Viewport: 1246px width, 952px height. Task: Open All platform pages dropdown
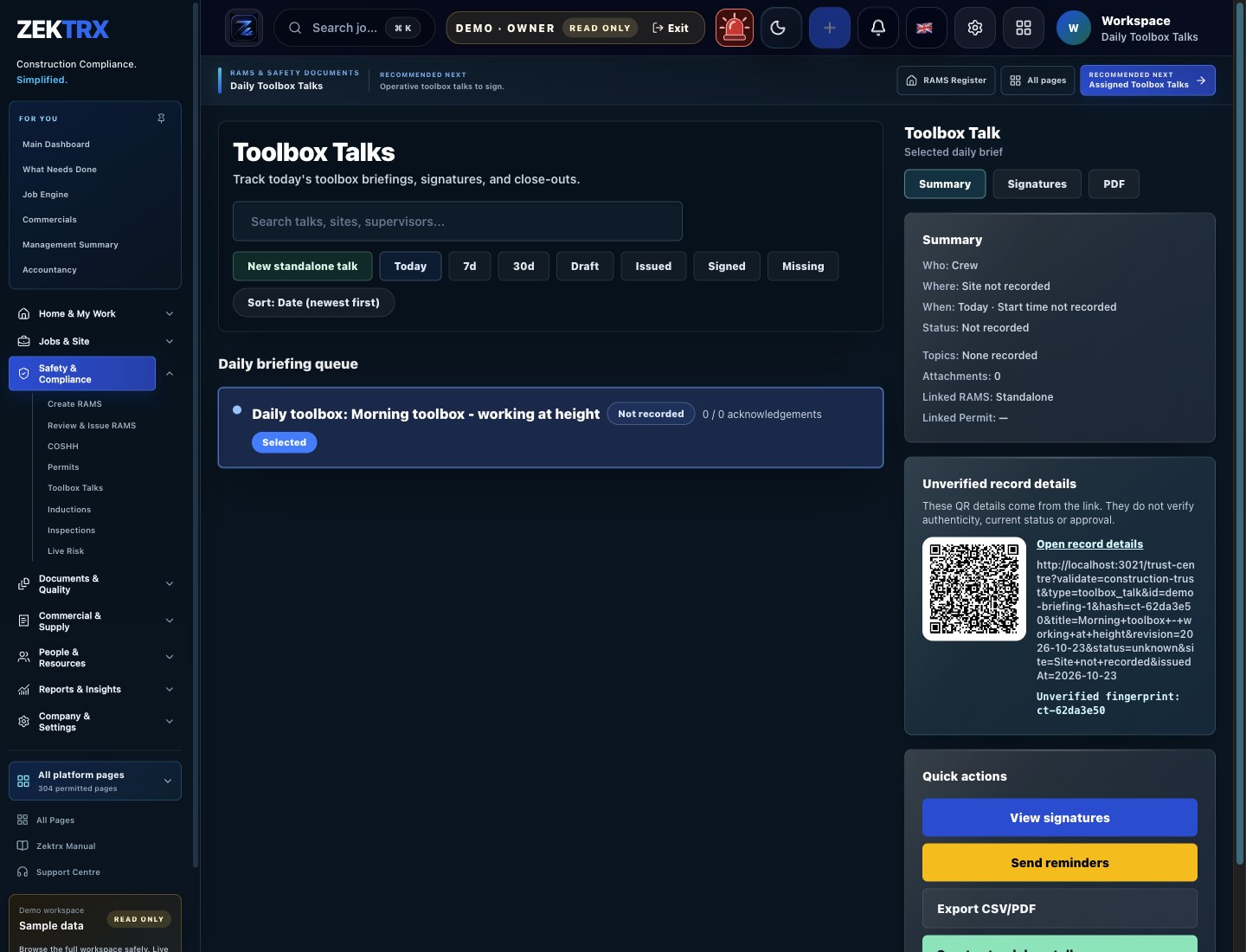pos(95,781)
